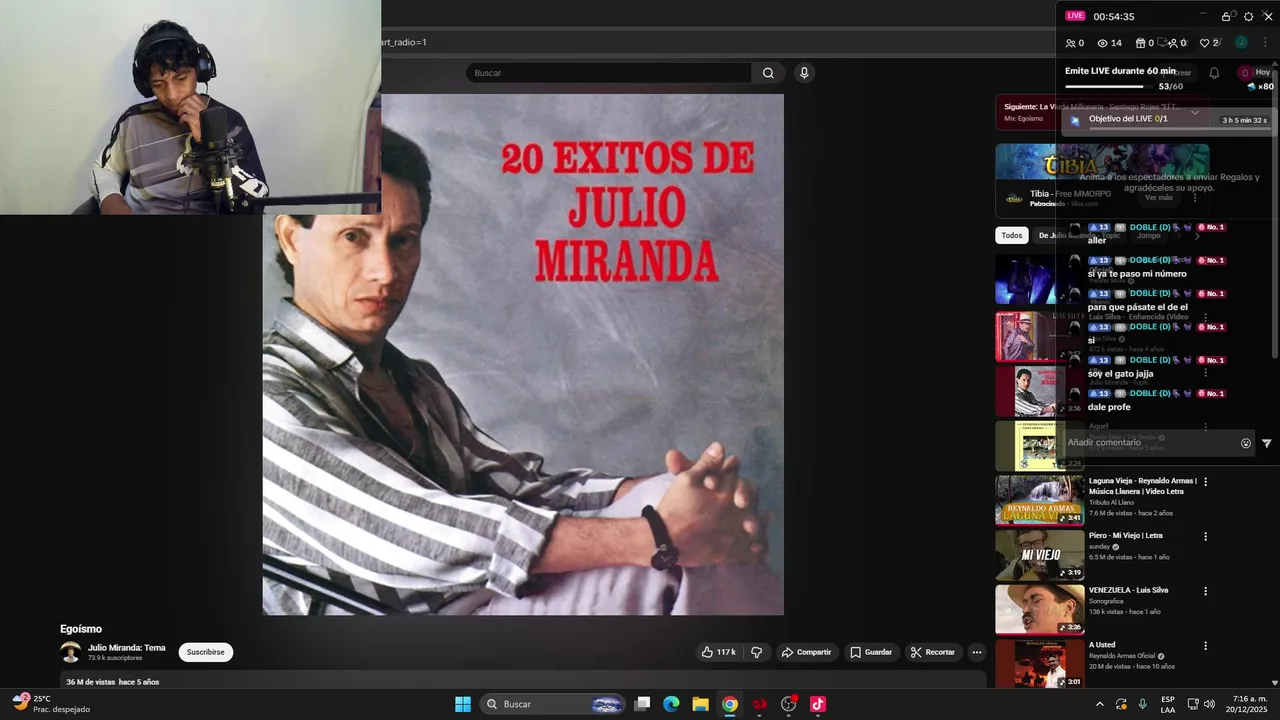Screen dimensions: 1280x720
Task: Click the Objetivo del LIVE progress bar
Action: coord(1178,128)
